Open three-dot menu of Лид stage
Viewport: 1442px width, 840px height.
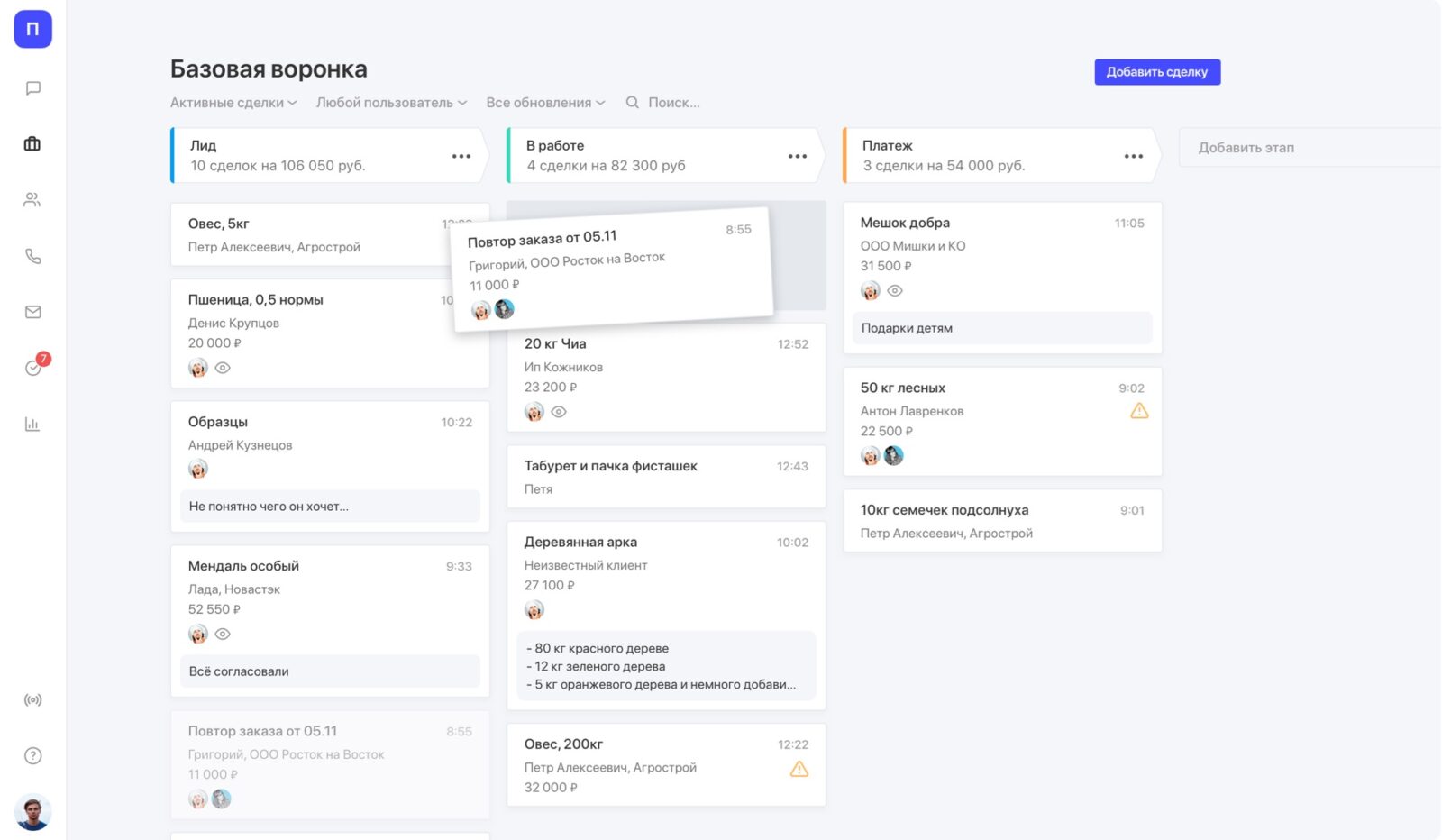[x=461, y=156]
